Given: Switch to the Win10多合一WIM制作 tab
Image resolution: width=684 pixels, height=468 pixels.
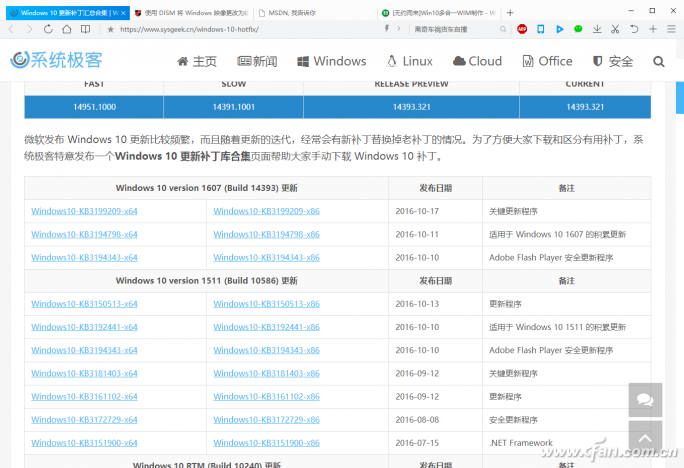Looking at the screenshot, I should (x=439, y=13).
